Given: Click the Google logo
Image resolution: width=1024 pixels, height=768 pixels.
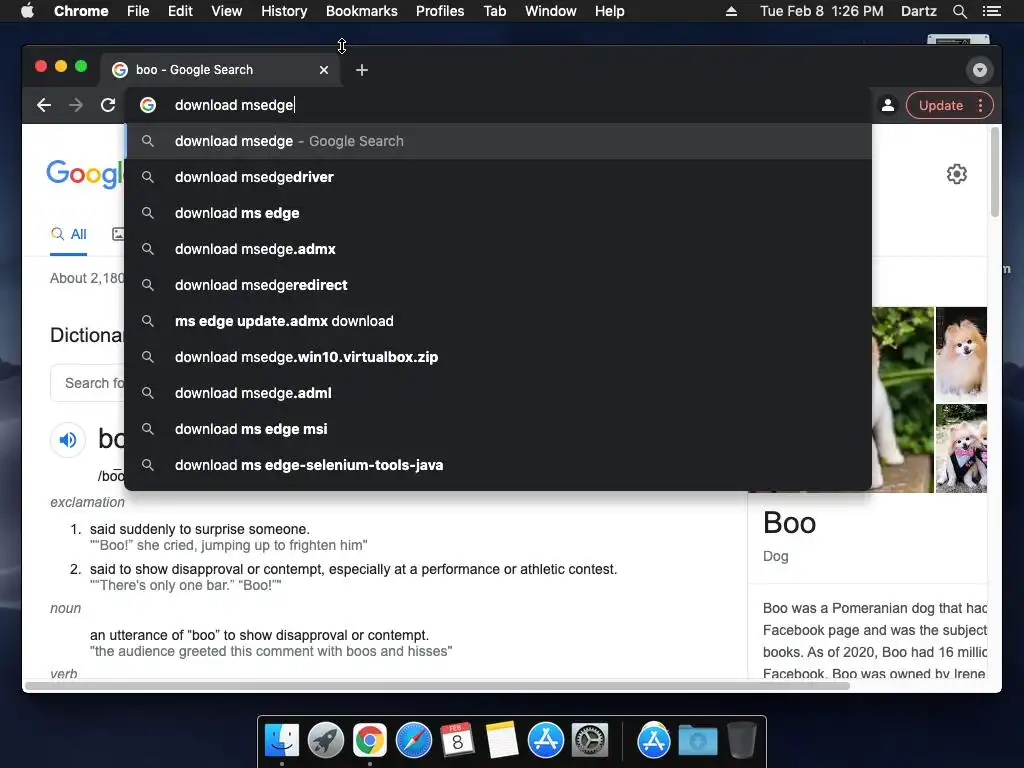Looking at the screenshot, I should [84, 174].
